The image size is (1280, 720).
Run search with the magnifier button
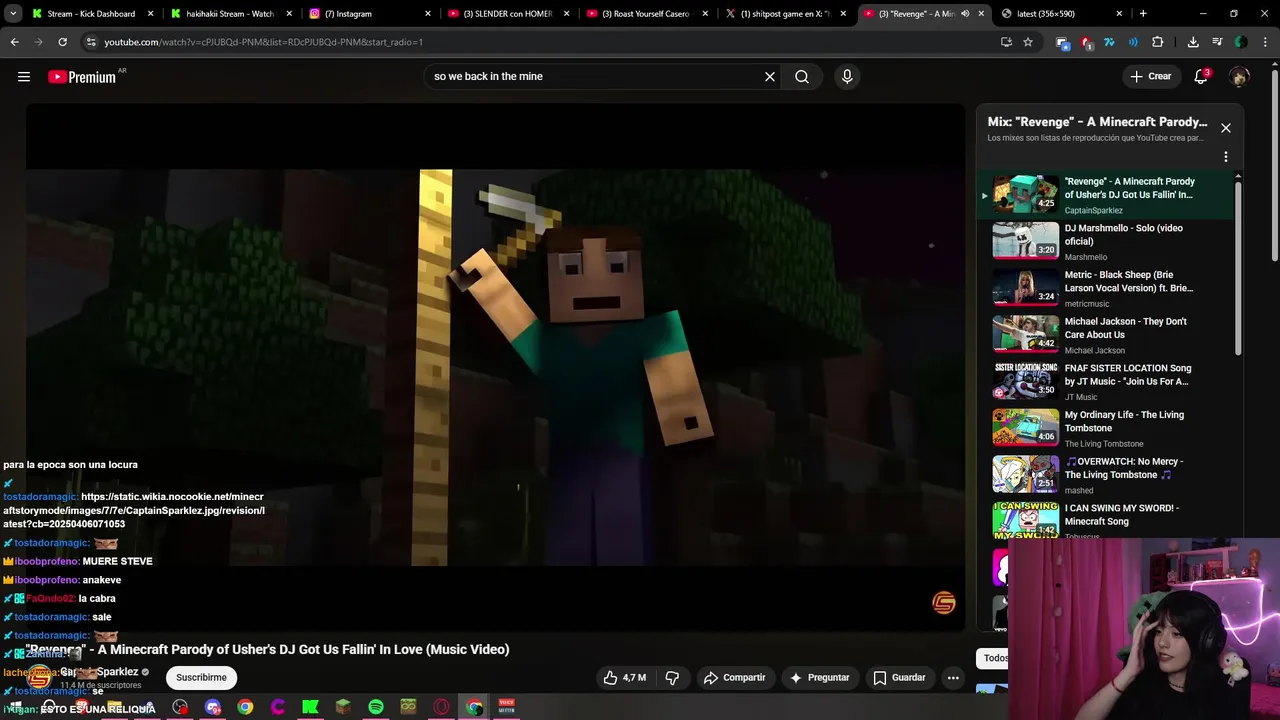(x=802, y=77)
